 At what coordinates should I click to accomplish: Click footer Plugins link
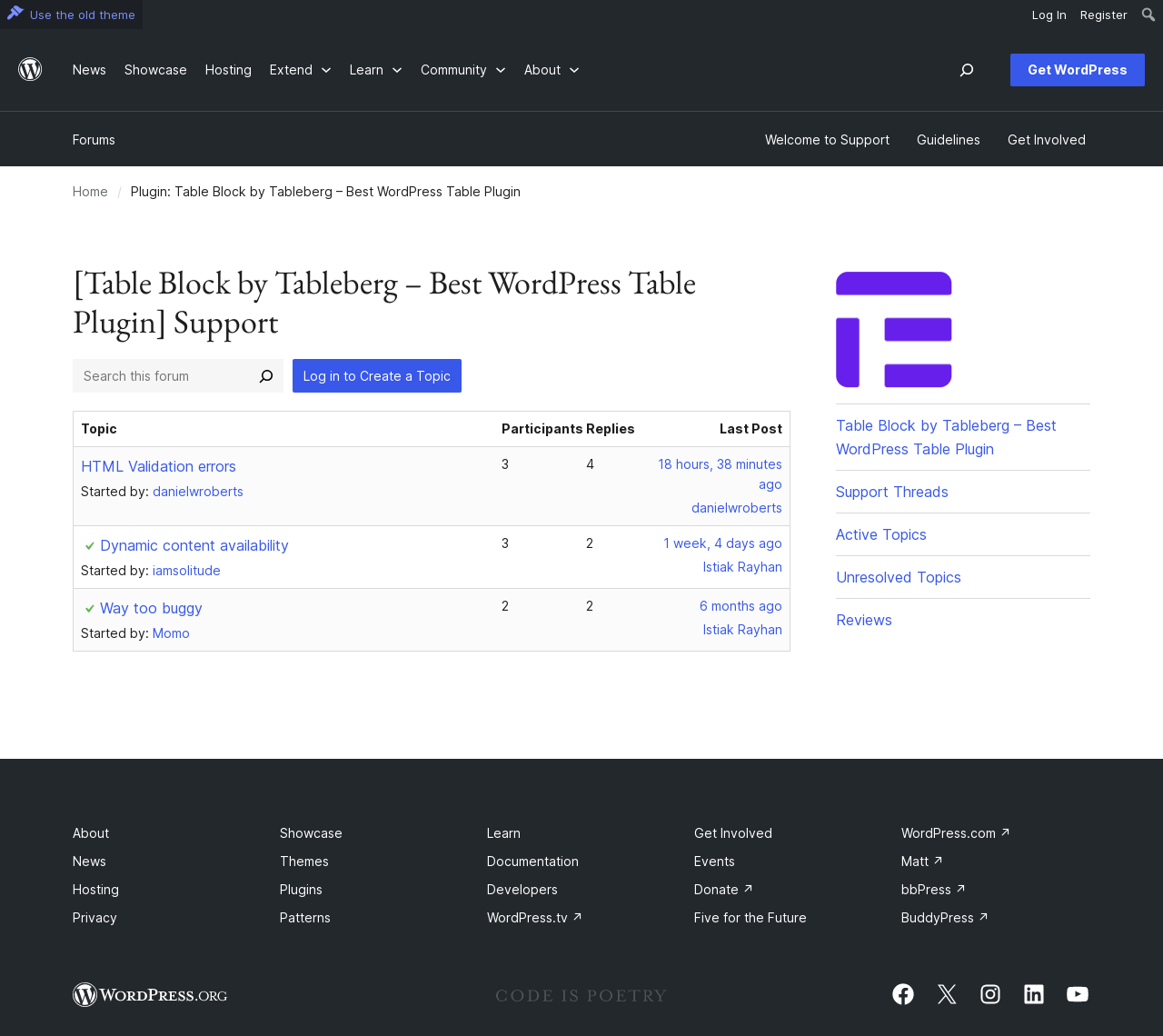coord(301,890)
